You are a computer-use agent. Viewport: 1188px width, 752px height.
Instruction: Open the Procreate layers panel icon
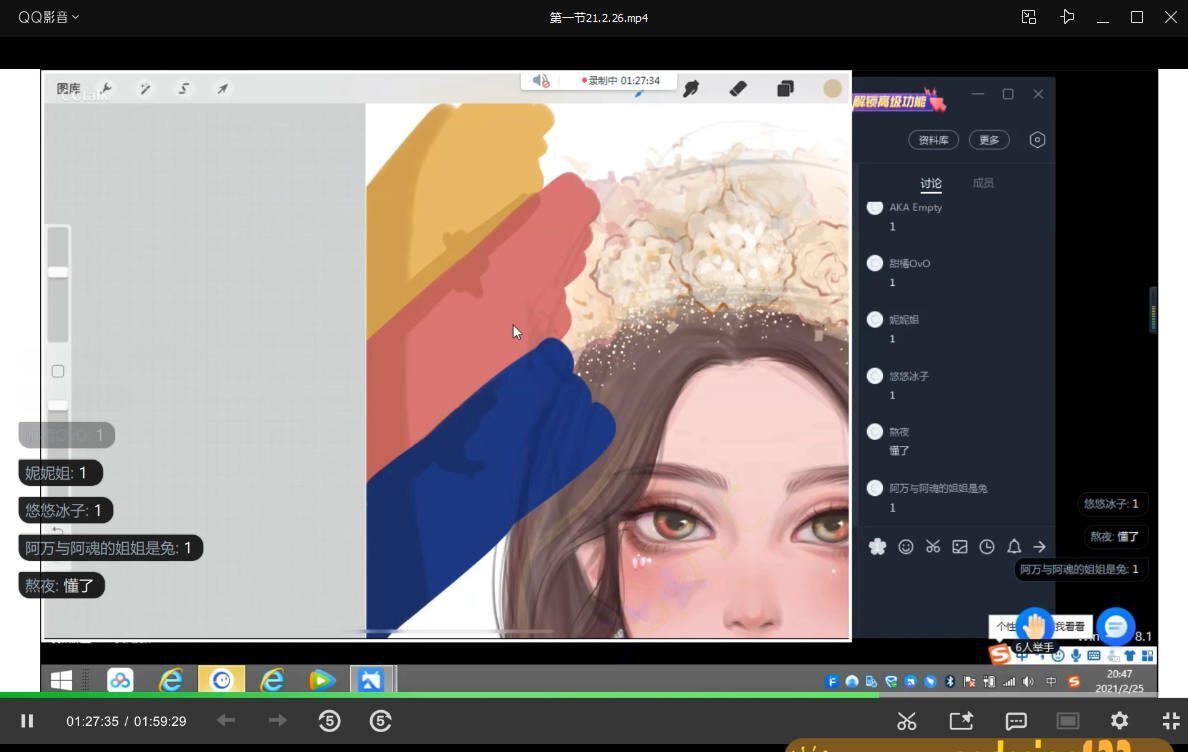[785, 89]
